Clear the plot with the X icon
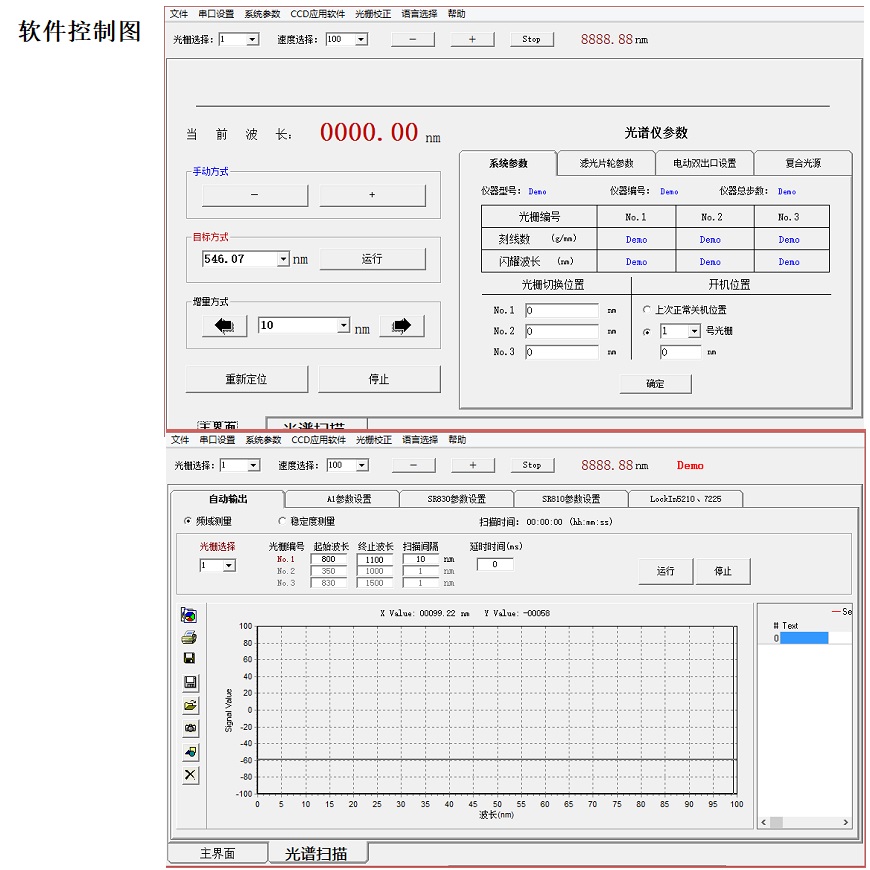The image size is (870, 870). 190,775
